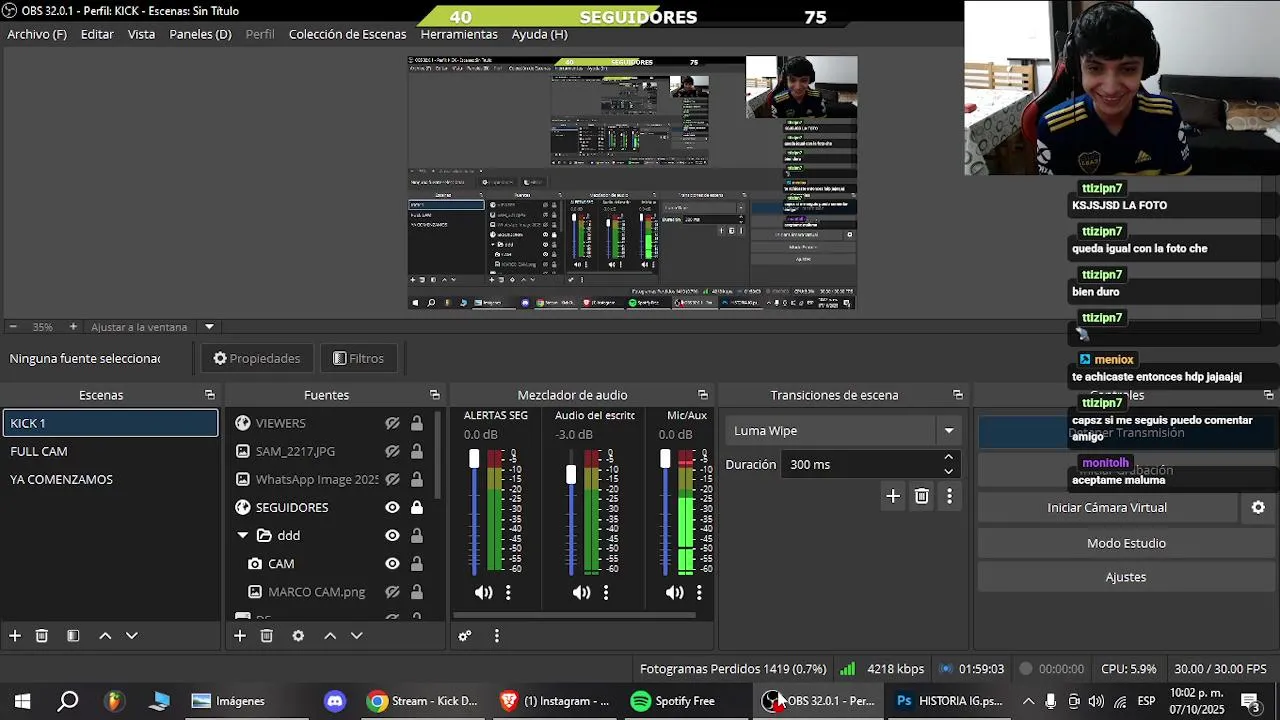Undock the Fuentes panel
The image size is (1280, 720).
coord(435,395)
